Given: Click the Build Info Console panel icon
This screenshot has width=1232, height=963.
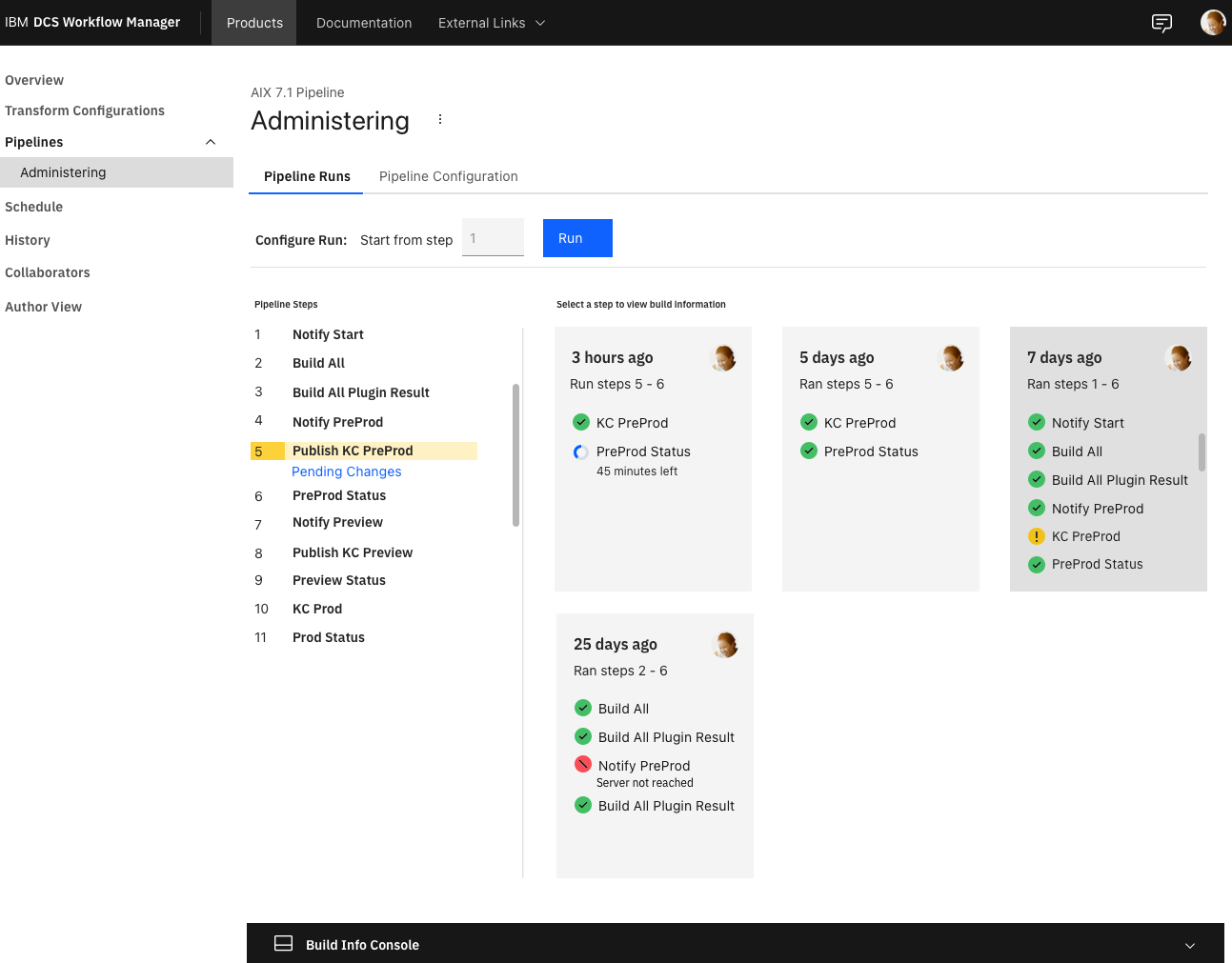Looking at the screenshot, I should (283, 943).
